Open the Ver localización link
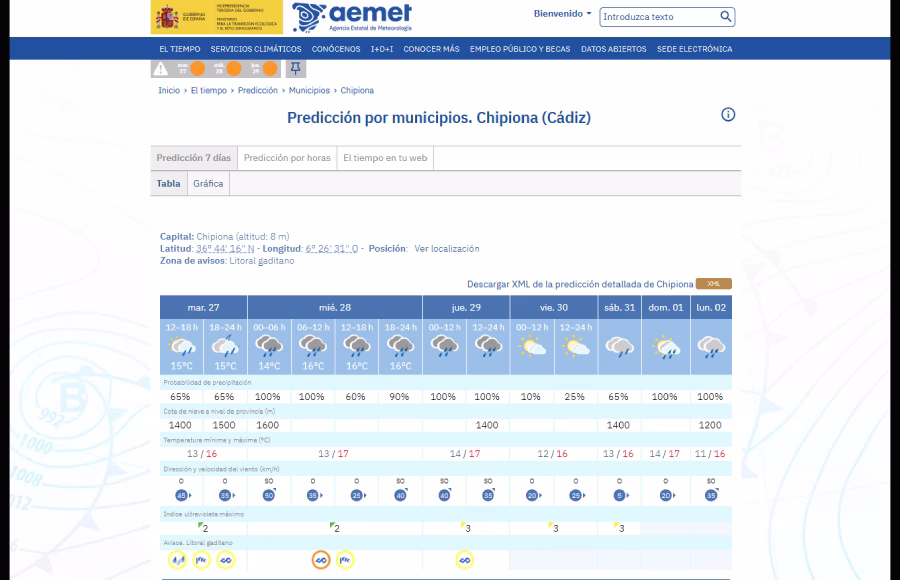900x580 pixels. pyautogui.click(x=447, y=248)
